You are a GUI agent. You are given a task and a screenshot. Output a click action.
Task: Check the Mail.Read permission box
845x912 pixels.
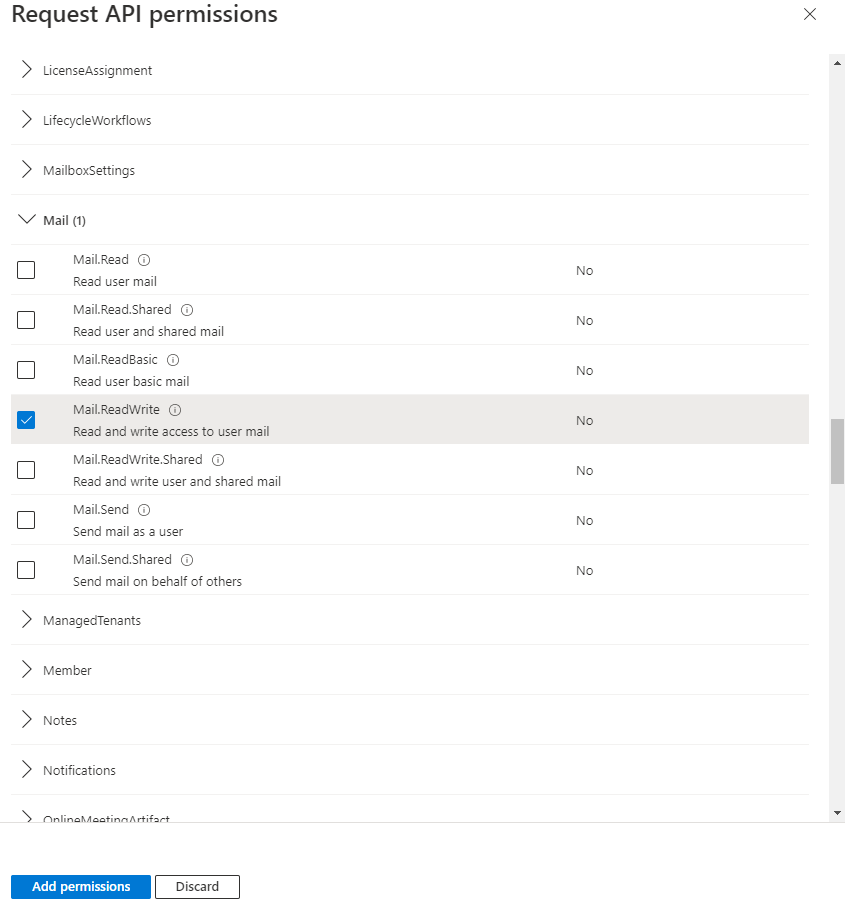click(26, 270)
